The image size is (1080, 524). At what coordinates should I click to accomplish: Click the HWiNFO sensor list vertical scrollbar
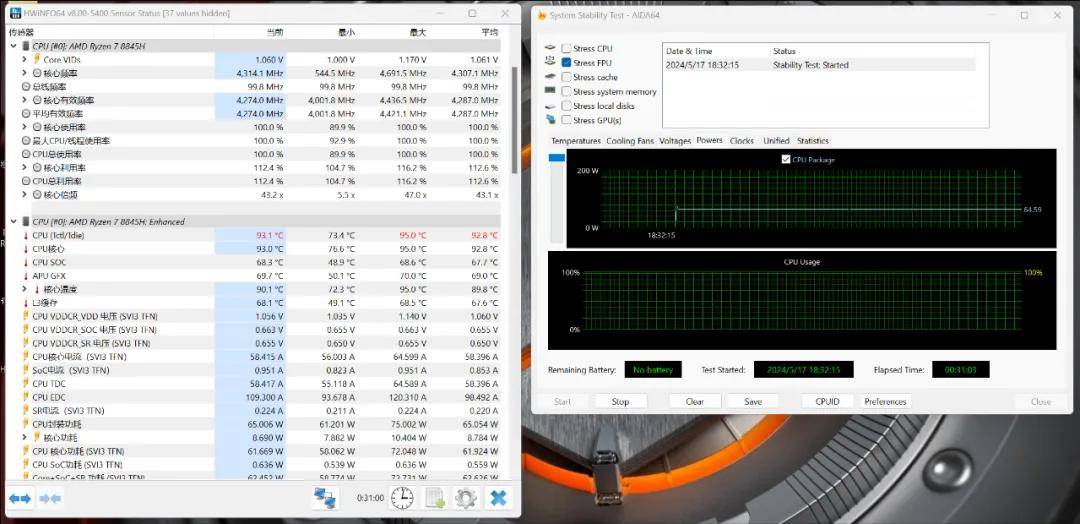click(x=516, y=120)
